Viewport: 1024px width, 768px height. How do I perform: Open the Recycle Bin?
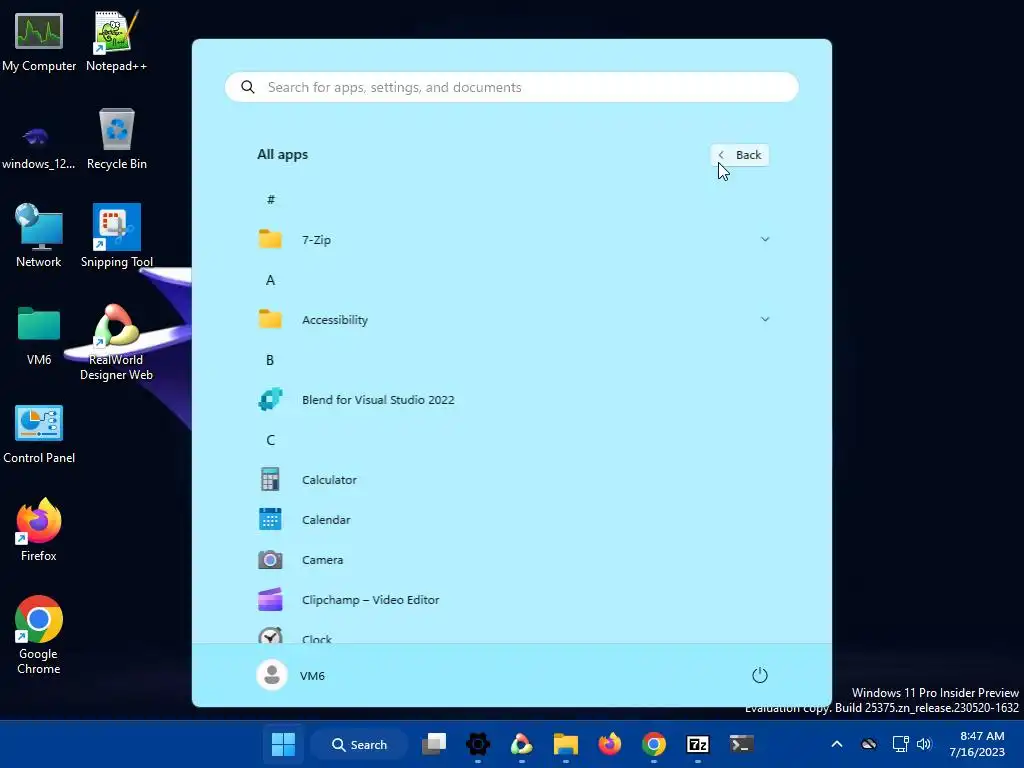(116, 139)
